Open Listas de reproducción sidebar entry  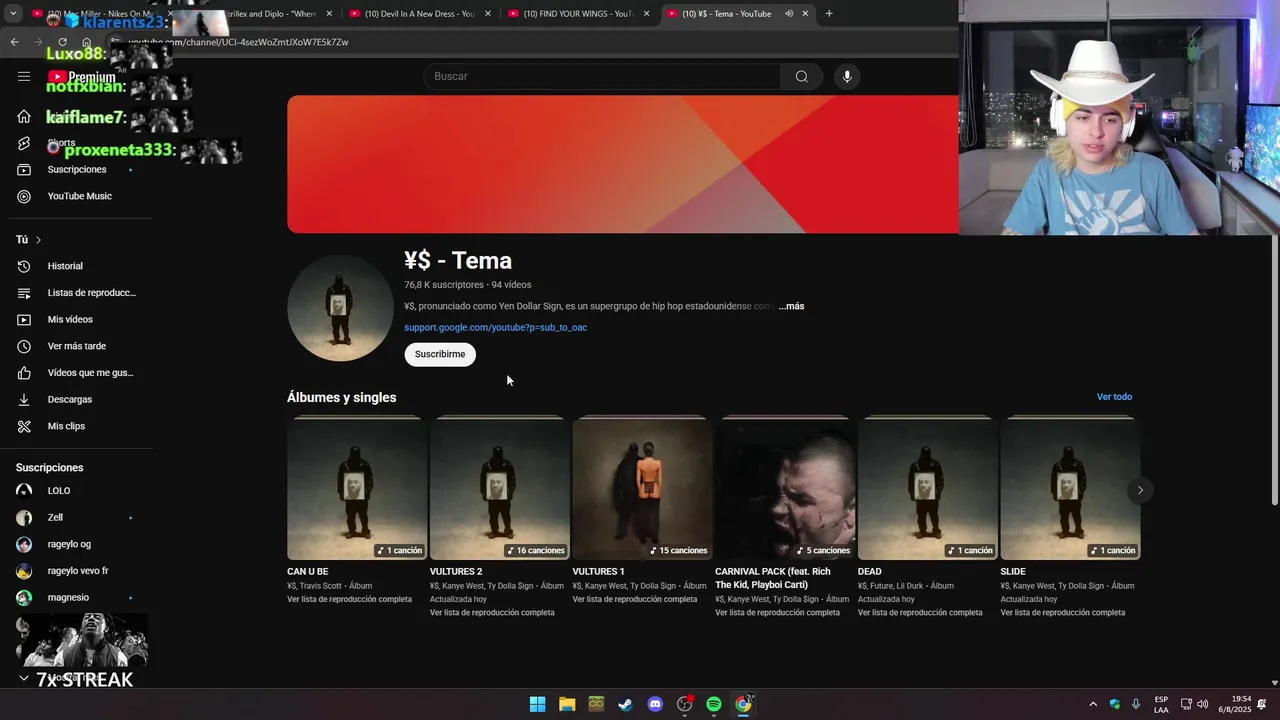click(91, 293)
